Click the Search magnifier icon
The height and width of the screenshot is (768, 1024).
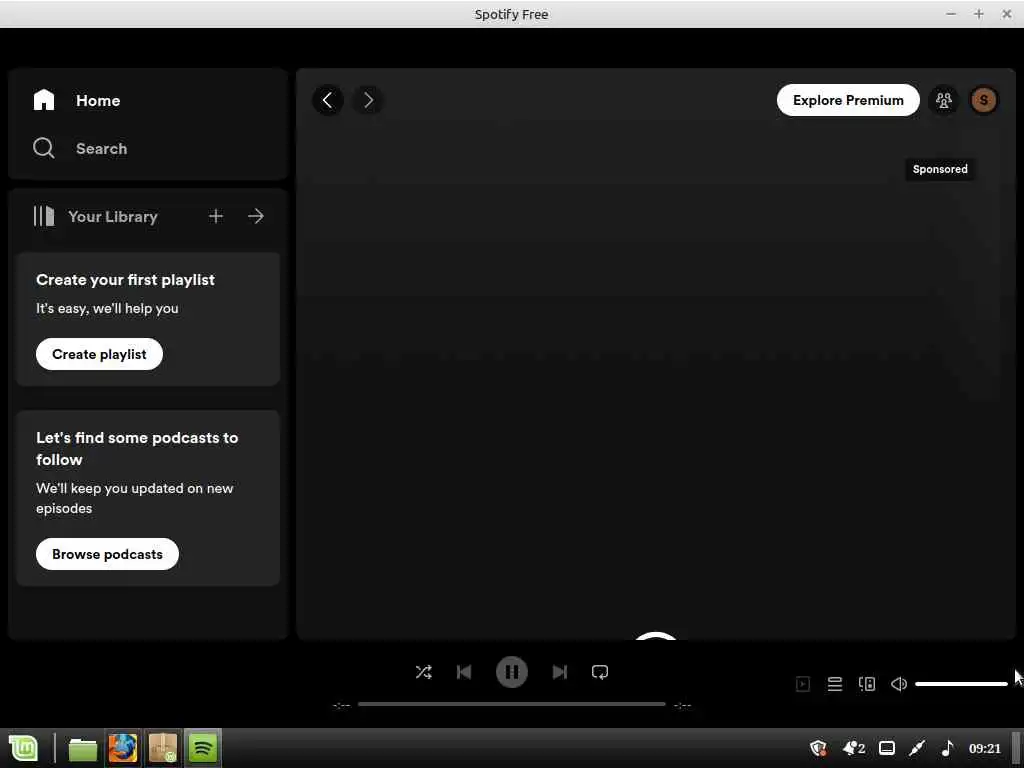pos(44,148)
